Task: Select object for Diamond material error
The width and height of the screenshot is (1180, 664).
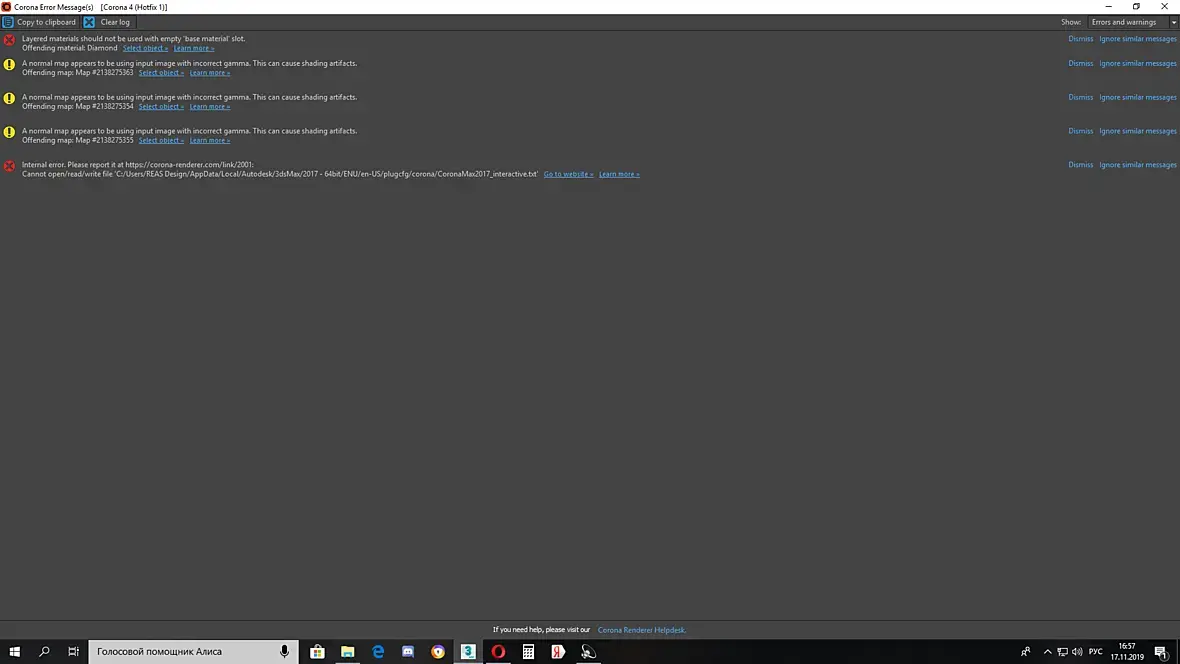Action: click(x=145, y=48)
